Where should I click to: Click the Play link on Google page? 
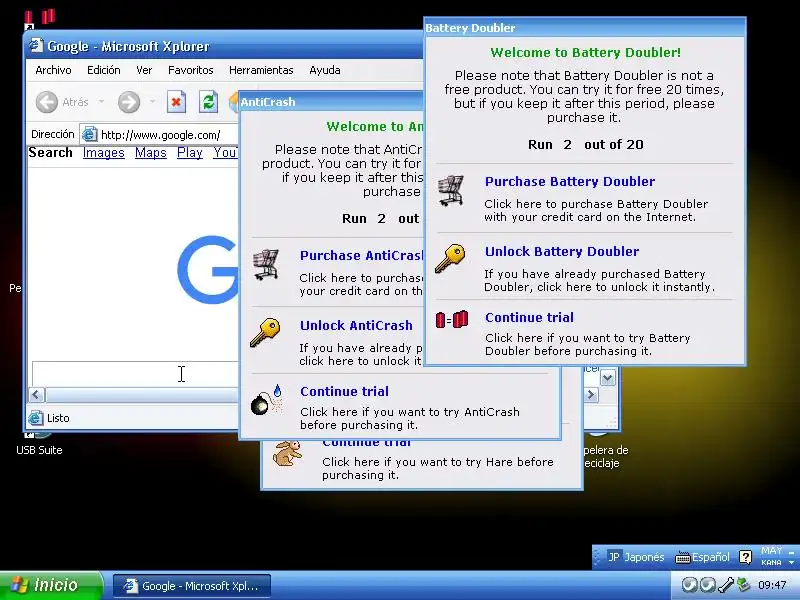pyautogui.click(x=190, y=153)
